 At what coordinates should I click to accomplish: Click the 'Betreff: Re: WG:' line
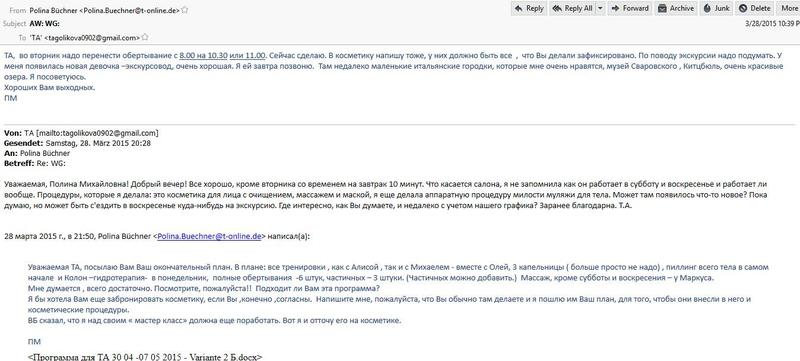35,164
